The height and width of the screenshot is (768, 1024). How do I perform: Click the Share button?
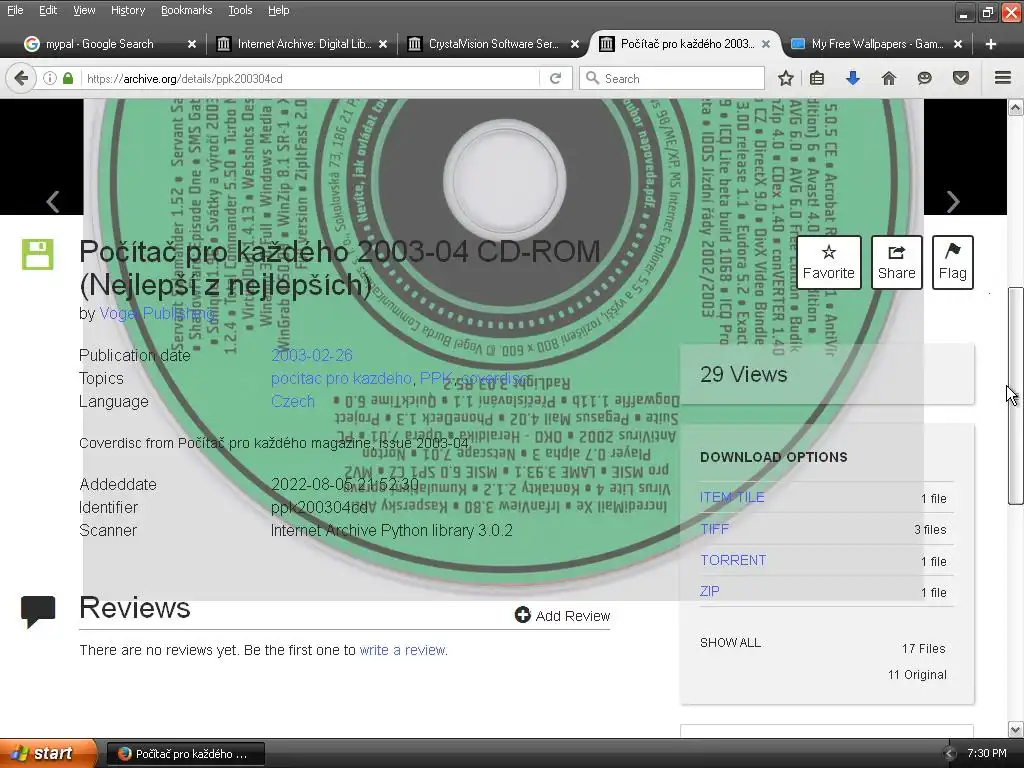point(897,263)
